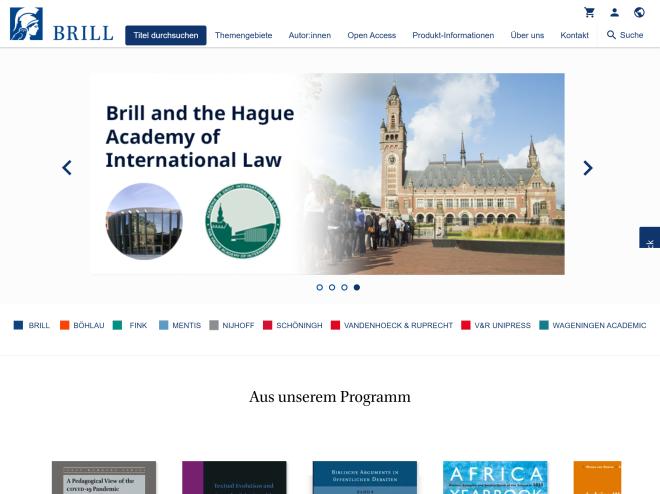
Task: Go to previous carousel slide arrow
Action: (67, 167)
